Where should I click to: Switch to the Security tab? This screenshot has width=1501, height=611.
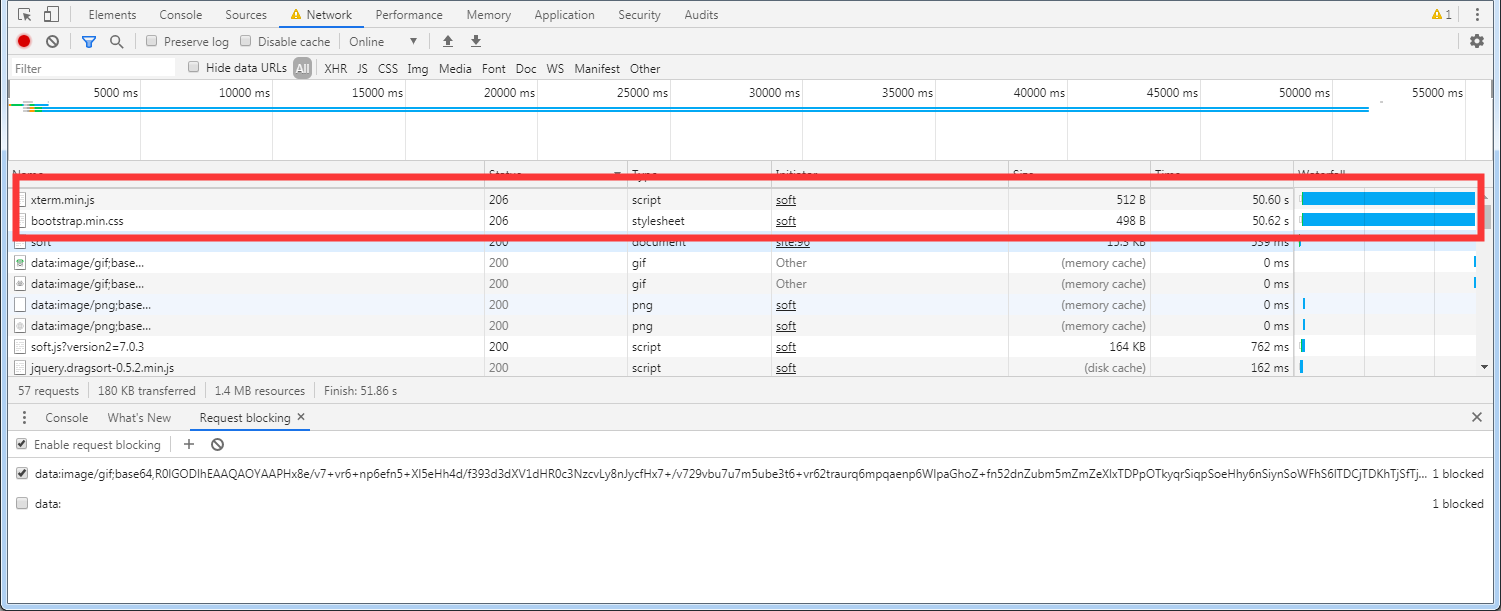(x=639, y=14)
